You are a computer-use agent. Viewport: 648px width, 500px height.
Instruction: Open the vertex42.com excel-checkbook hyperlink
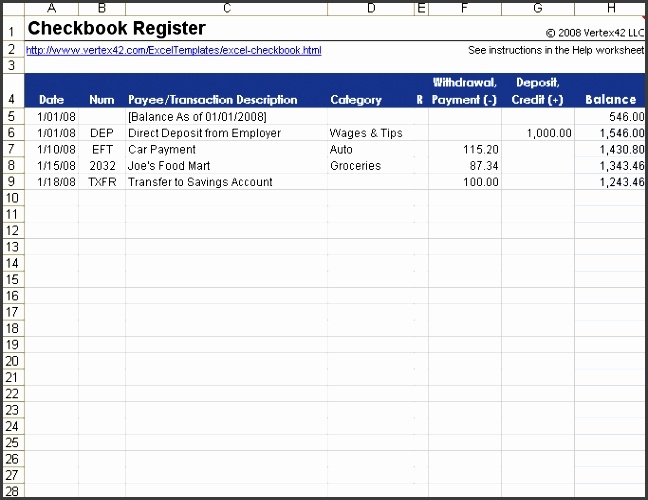[x=174, y=50]
